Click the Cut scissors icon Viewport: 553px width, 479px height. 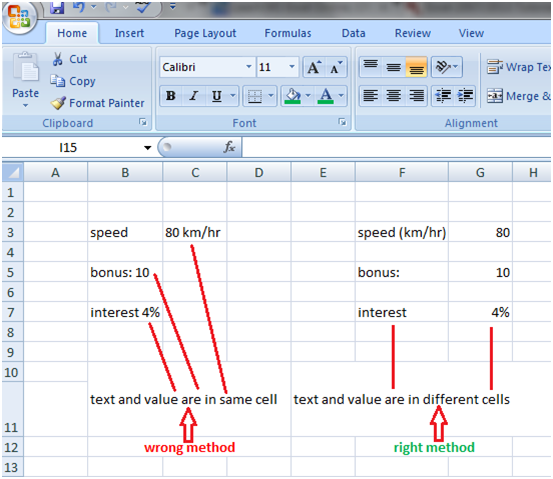point(57,59)
